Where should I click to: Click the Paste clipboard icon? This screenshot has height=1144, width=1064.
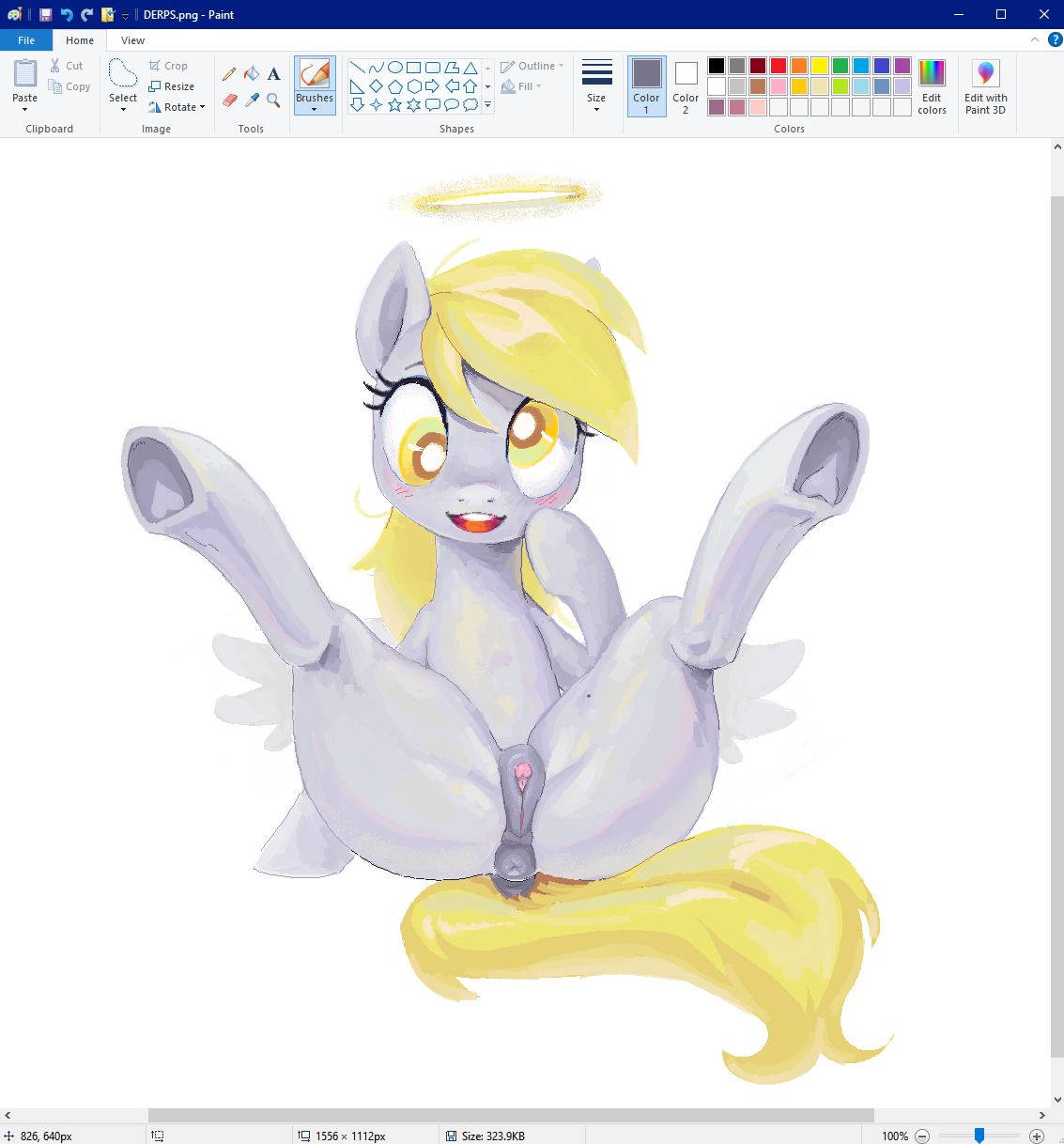coord(25,72)
